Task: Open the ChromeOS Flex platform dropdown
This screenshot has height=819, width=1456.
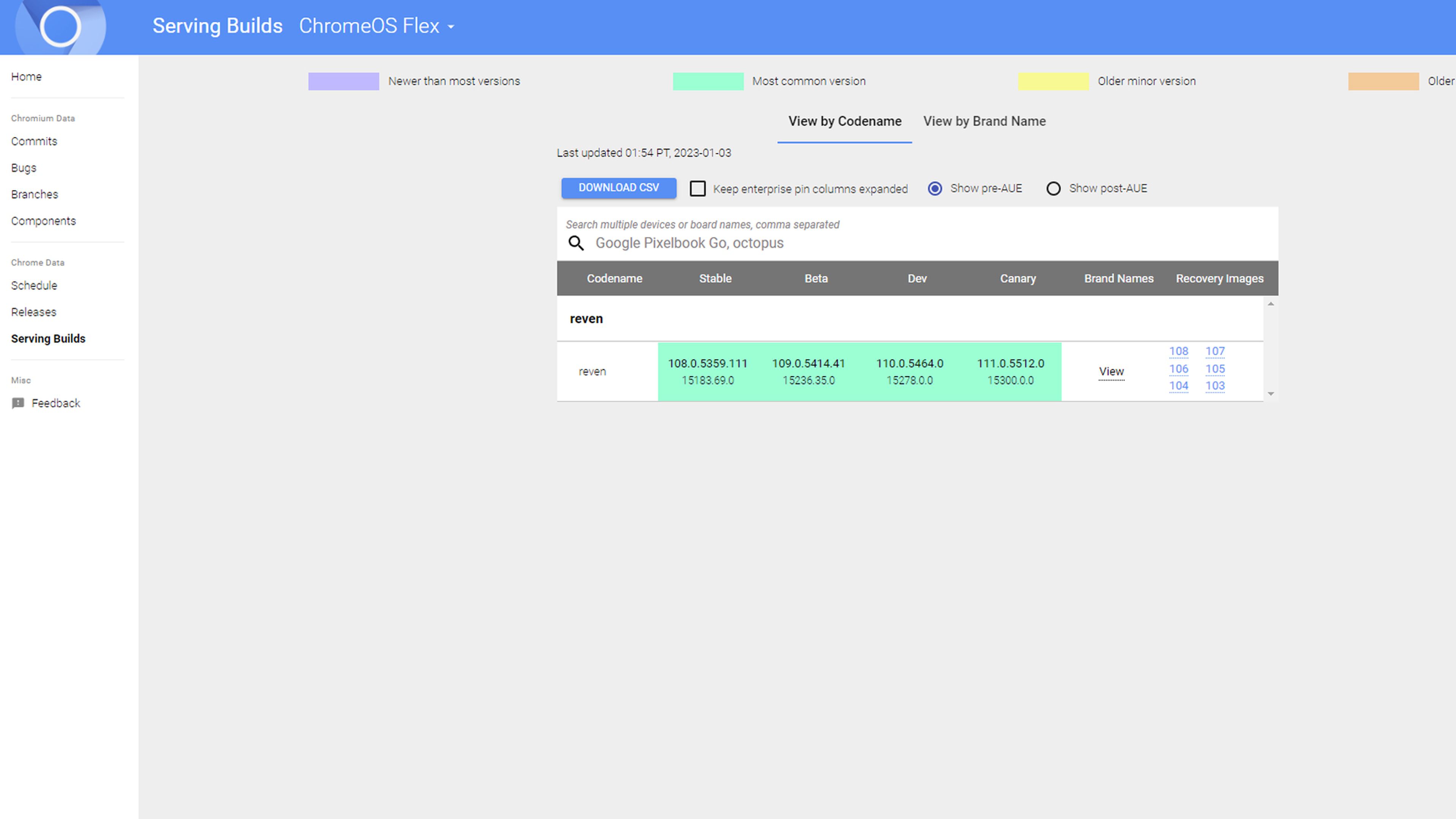Action: (377, 26)
